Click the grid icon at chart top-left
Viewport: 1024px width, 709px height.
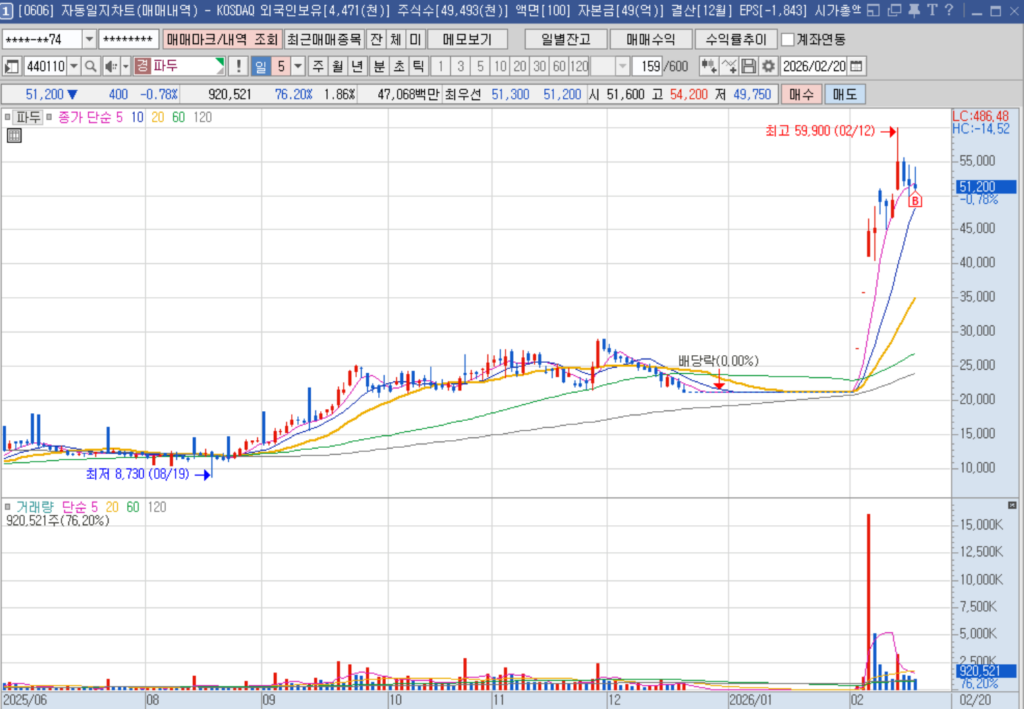[x=14, y=137]
